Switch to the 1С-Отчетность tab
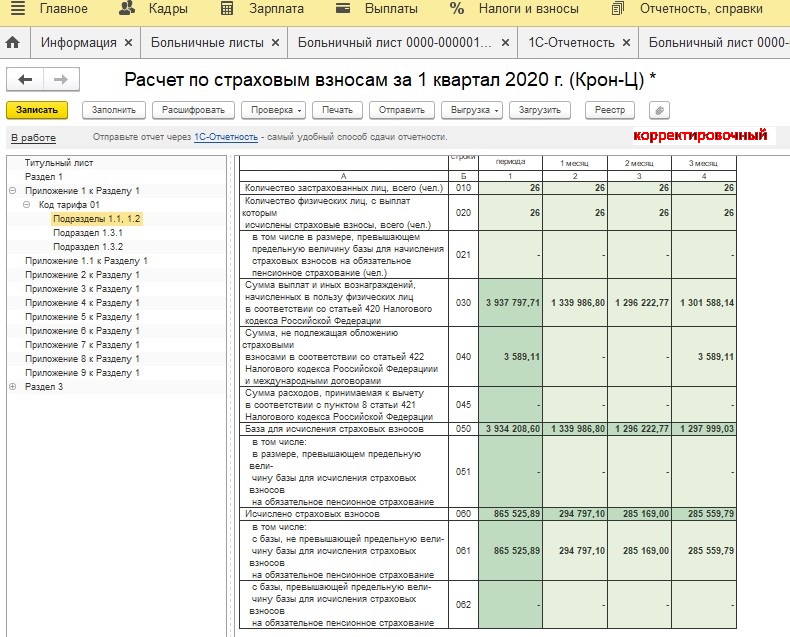This screenshot has height=637, width=790. tap(571, 43)
